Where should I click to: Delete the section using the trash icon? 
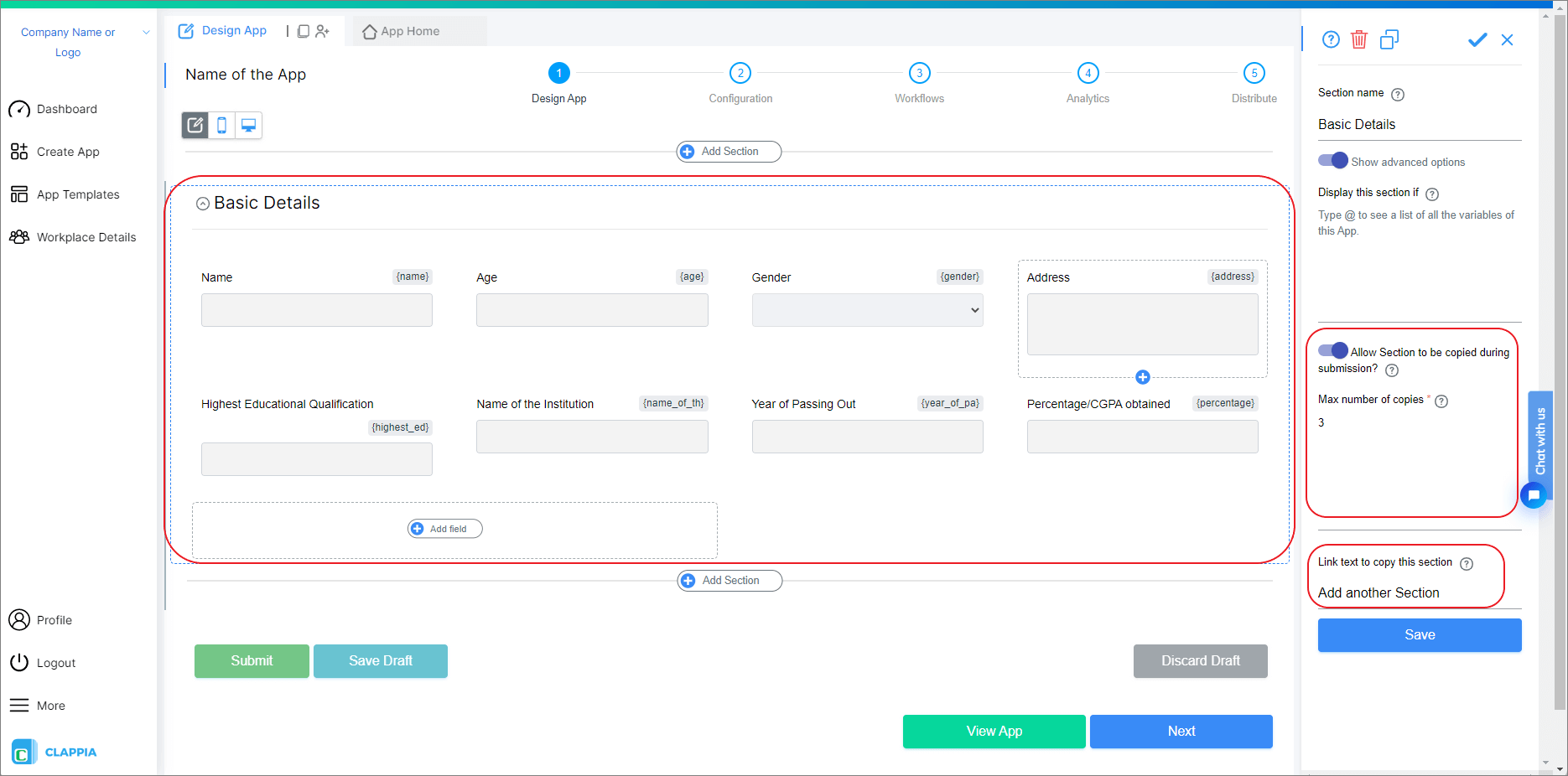(x=1359, y=39)
